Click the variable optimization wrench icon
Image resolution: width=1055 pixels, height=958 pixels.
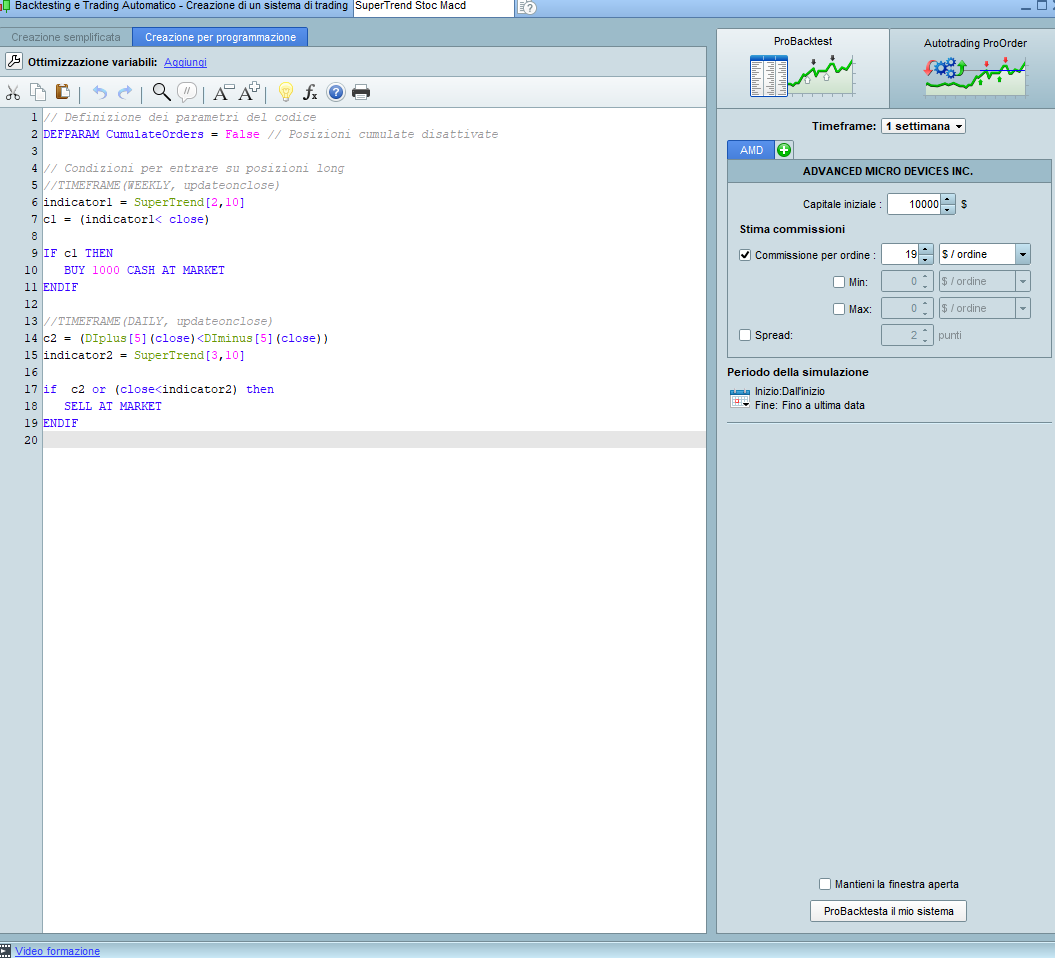pos(14,61)
